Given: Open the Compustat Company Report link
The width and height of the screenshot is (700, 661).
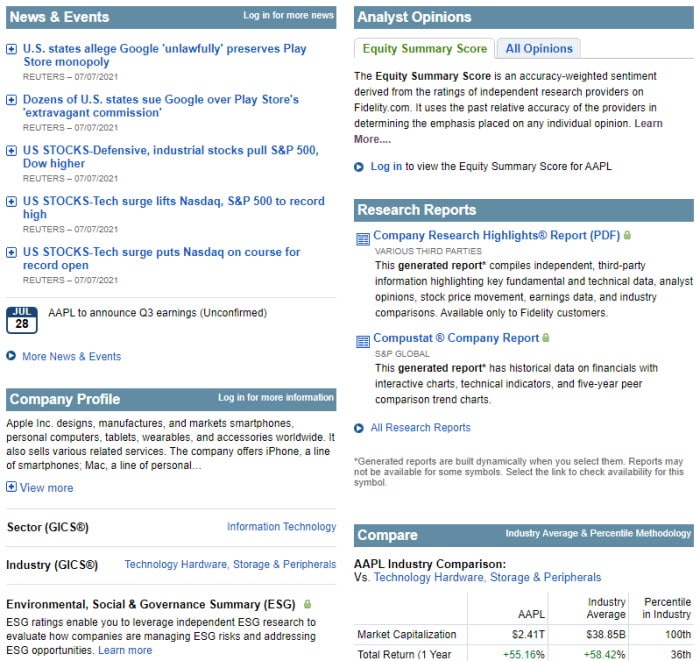Looking at the screenshot, I should pyautogui.click(x=456, y=338).
